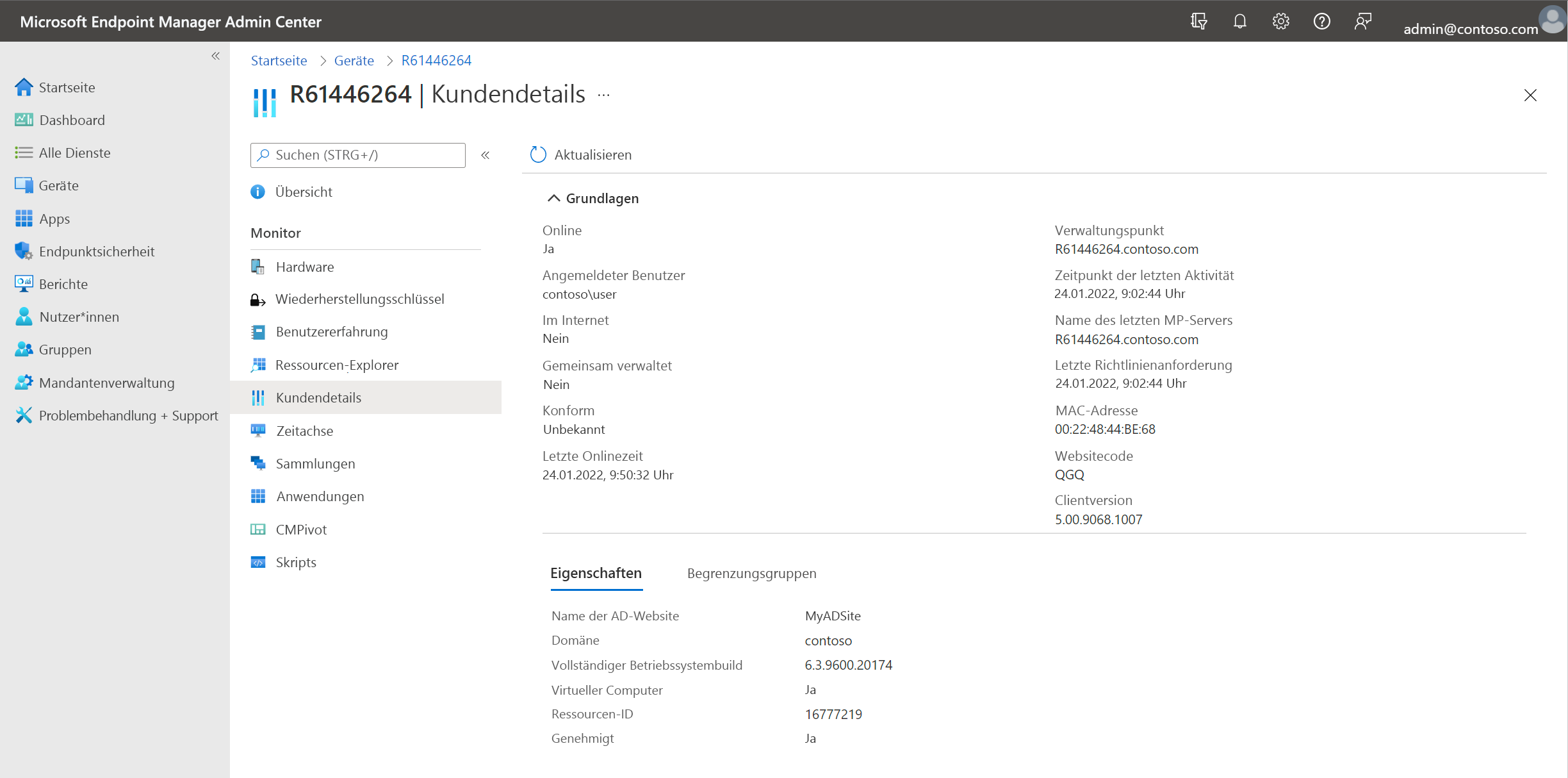Screen dimensions: 1568x778
Task: Click the help question mark icon
Action: coord(1321,21)
